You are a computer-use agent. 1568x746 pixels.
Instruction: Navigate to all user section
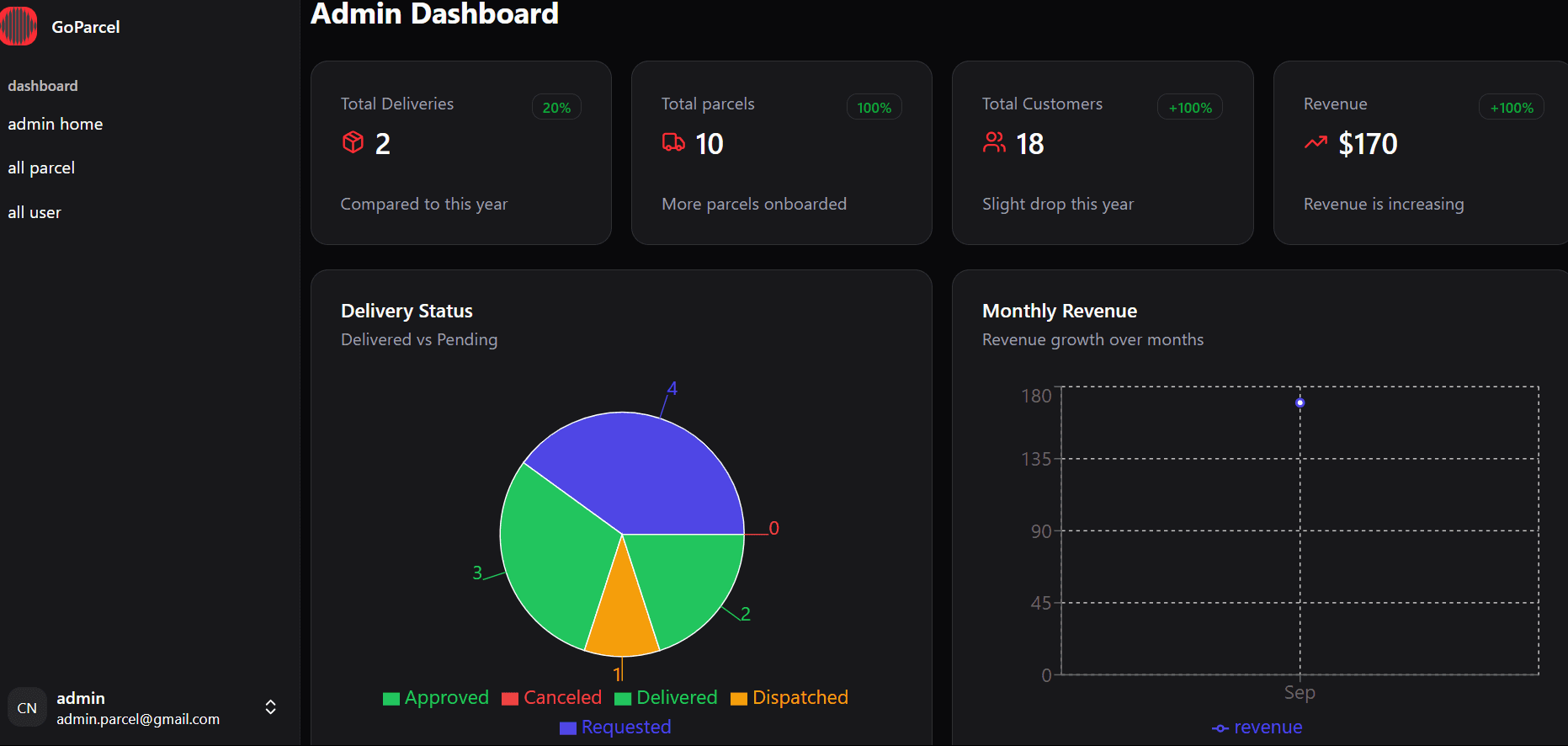click(35, 212)
